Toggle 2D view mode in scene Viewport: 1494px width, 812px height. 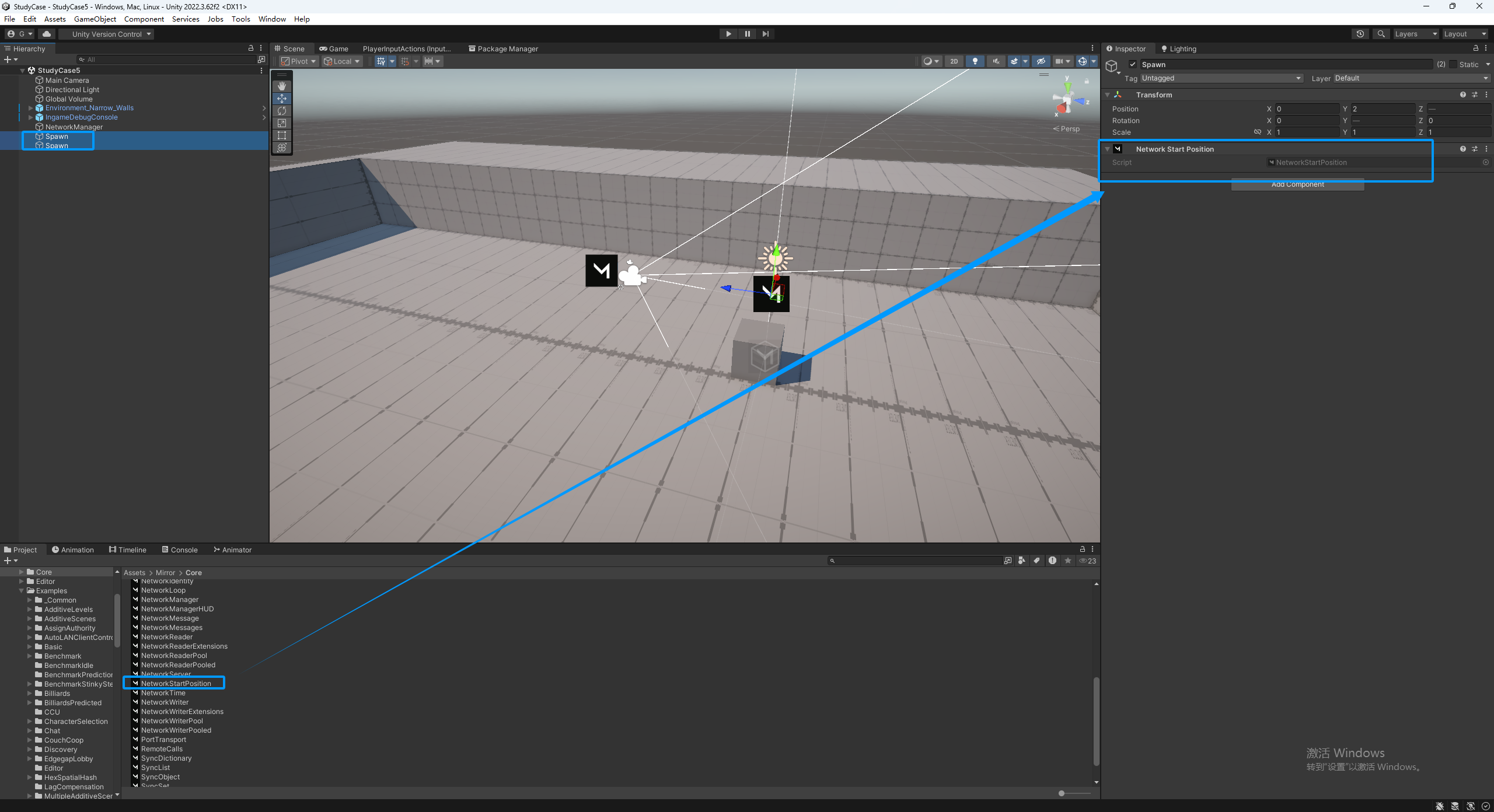(x=954, y=61)
